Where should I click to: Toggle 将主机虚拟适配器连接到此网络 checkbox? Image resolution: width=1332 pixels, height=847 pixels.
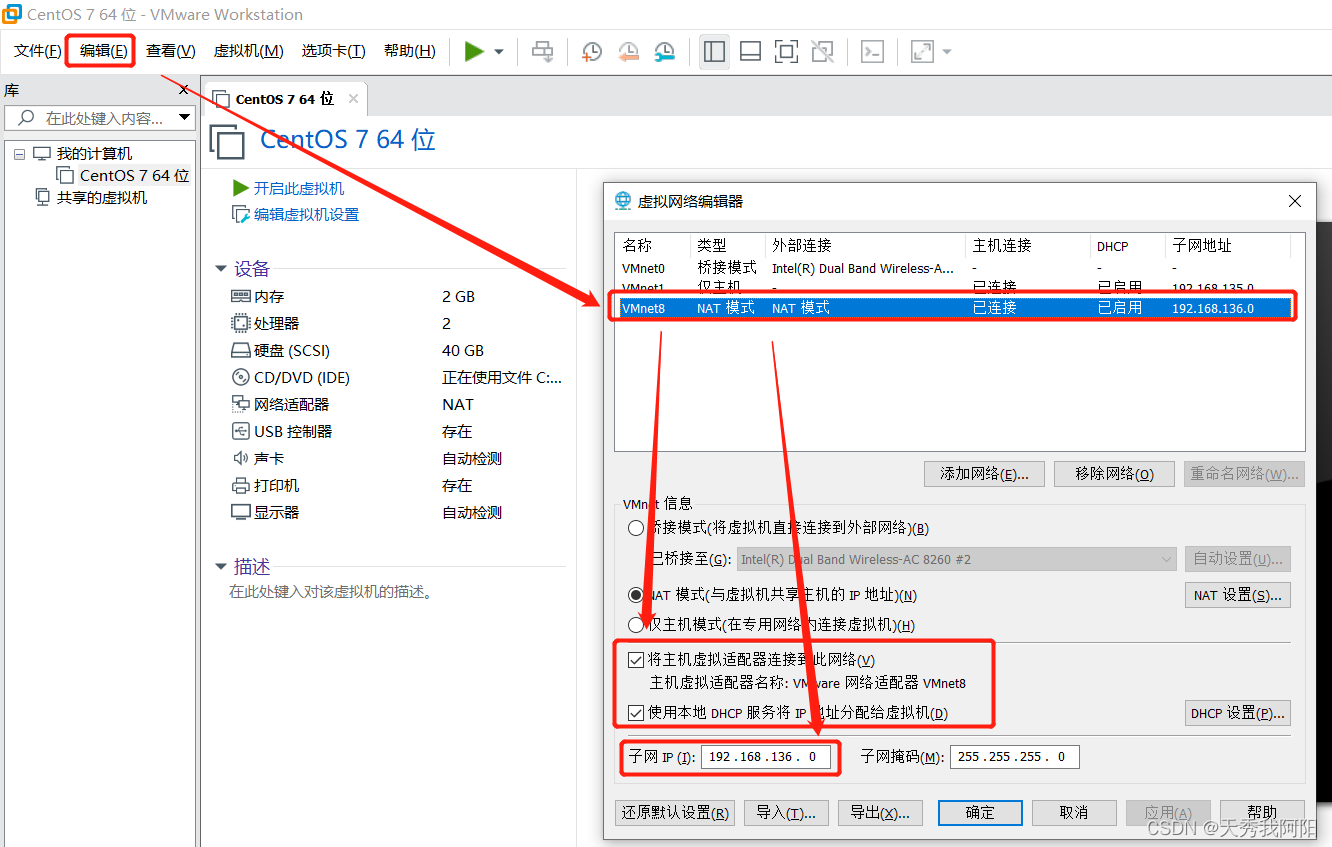point(636,660)
